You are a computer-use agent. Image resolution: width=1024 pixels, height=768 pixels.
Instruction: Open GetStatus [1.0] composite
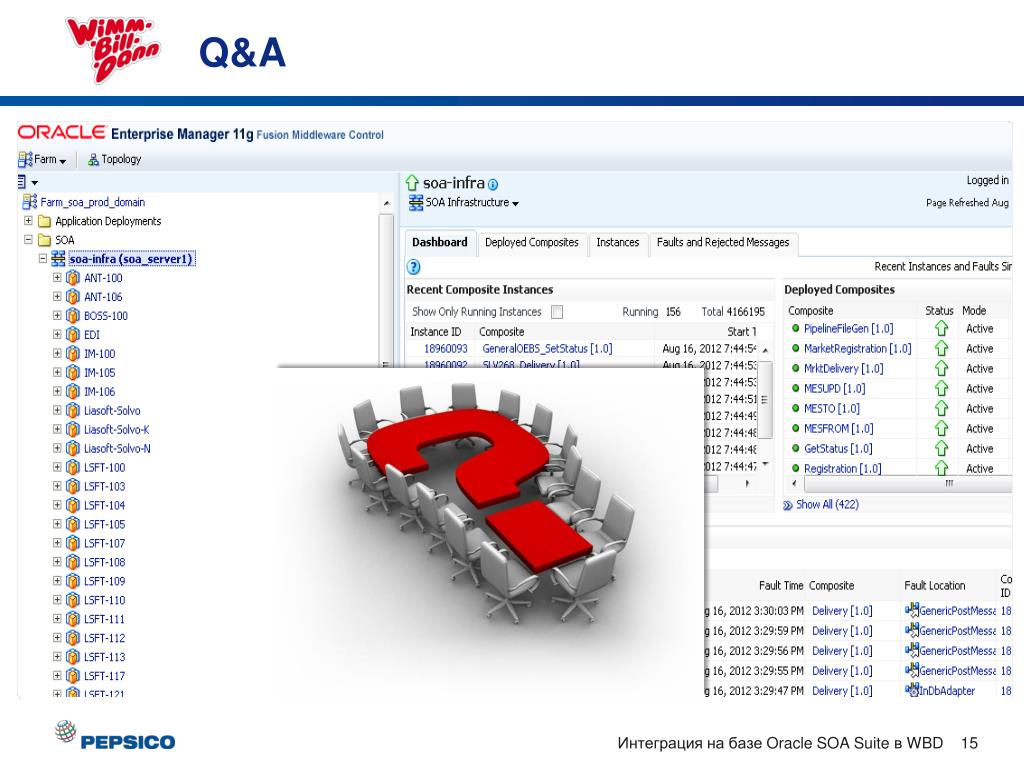tap(838, 449)
